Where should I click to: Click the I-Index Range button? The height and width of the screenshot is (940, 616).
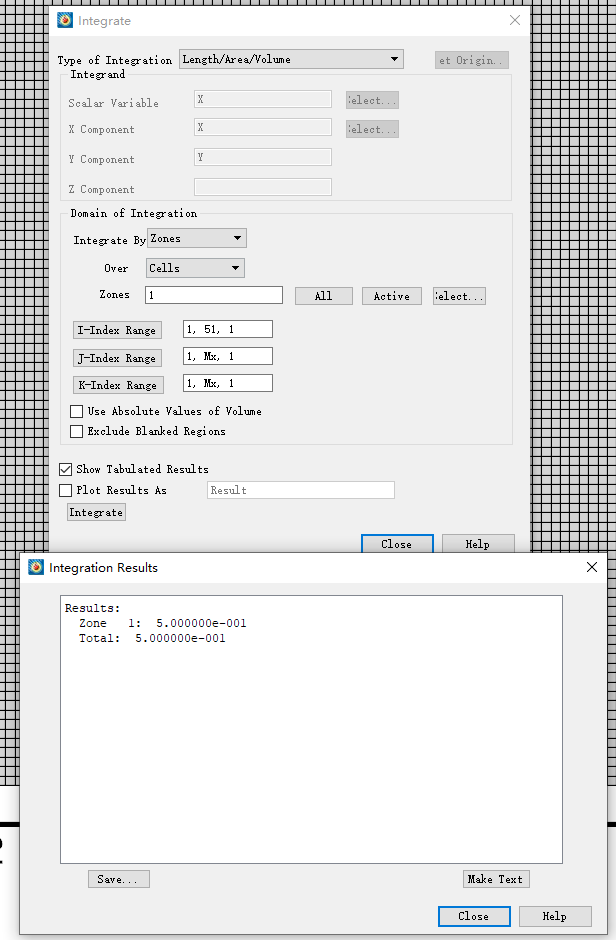coord(117,330)
